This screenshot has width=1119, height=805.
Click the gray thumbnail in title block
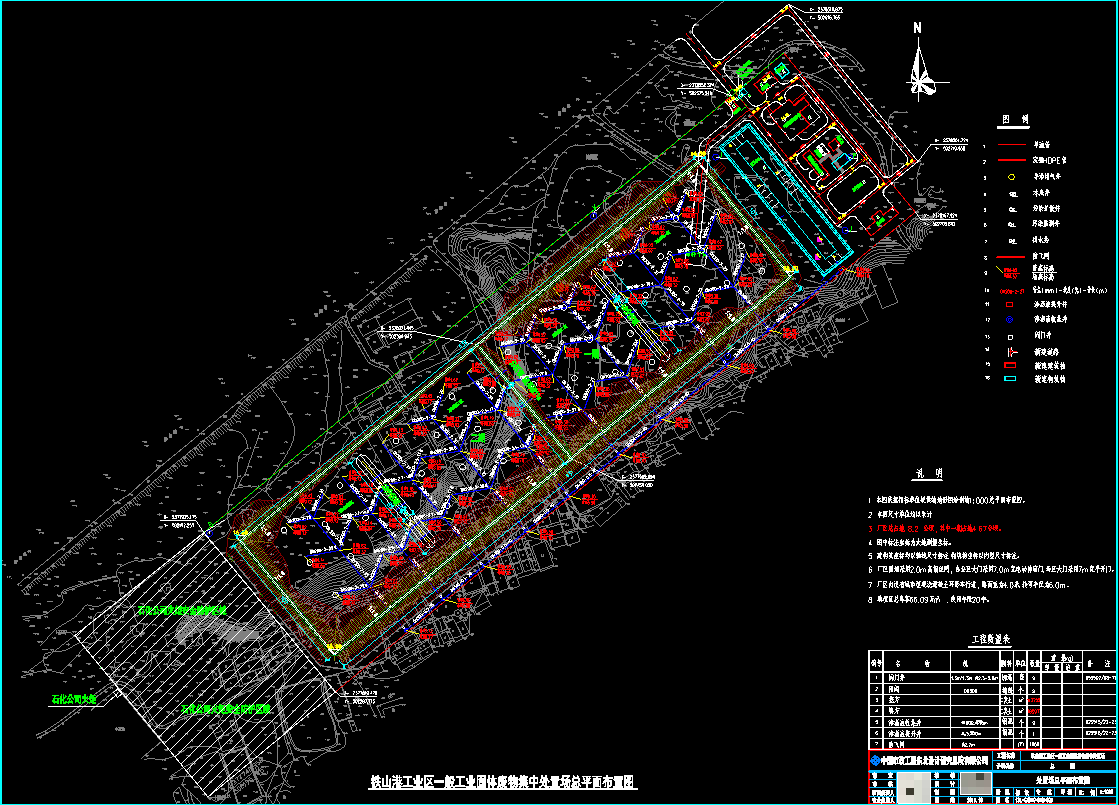pos(913,790)
